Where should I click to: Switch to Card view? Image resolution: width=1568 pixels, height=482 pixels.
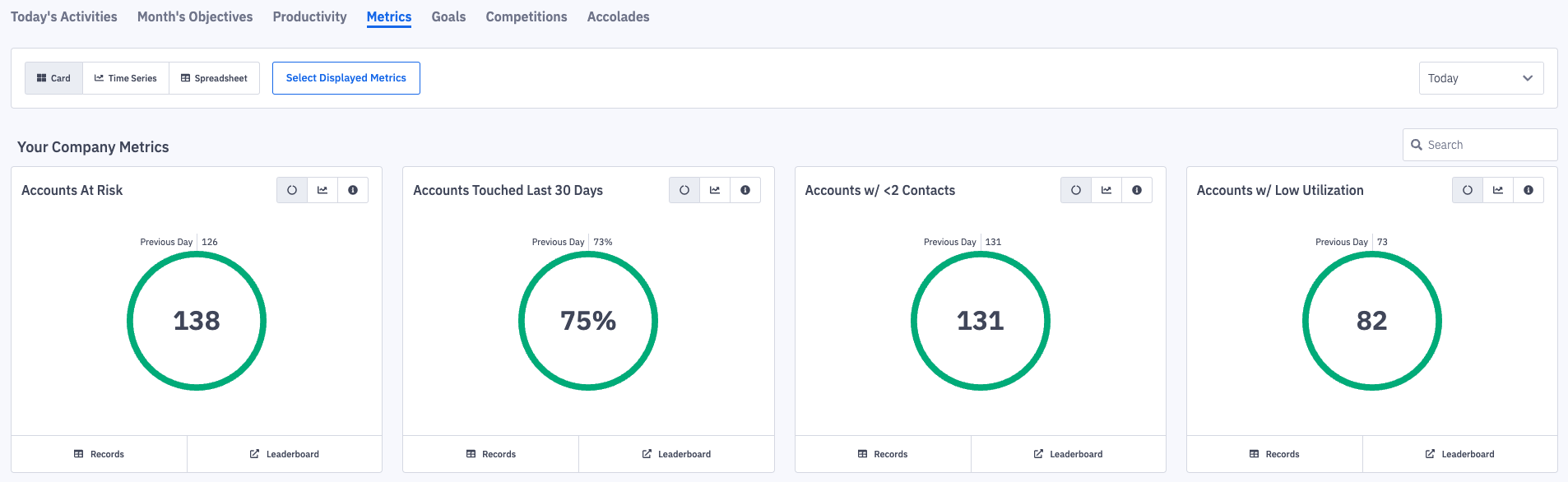[53, 78]
